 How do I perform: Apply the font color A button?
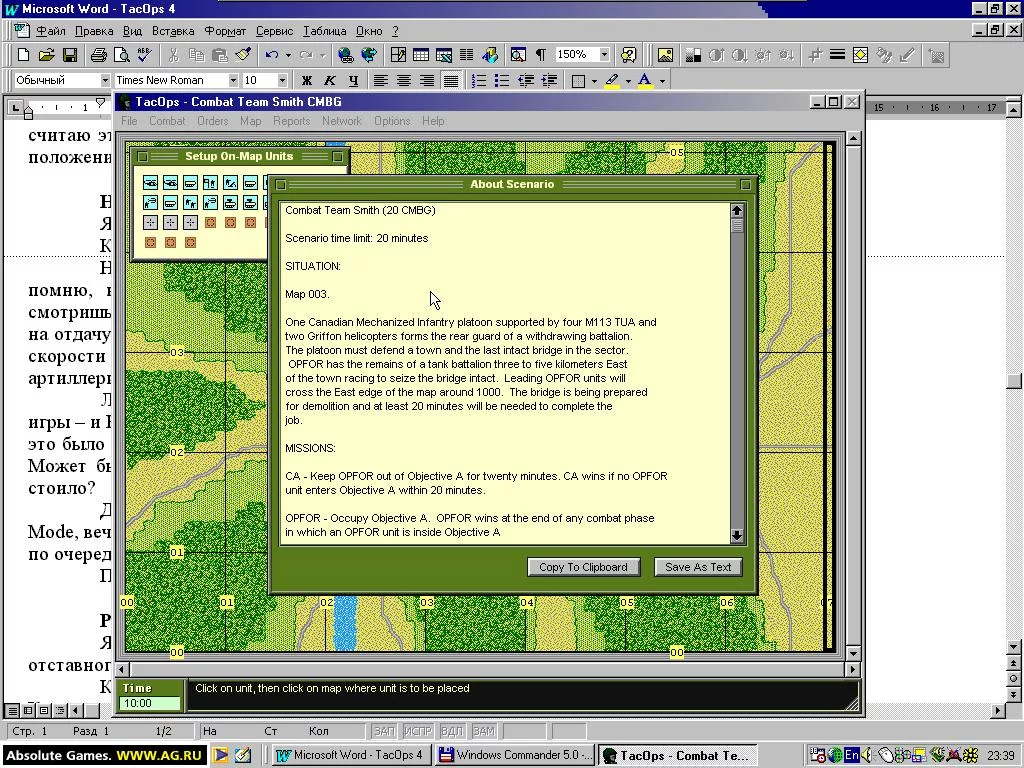(645, 81)
